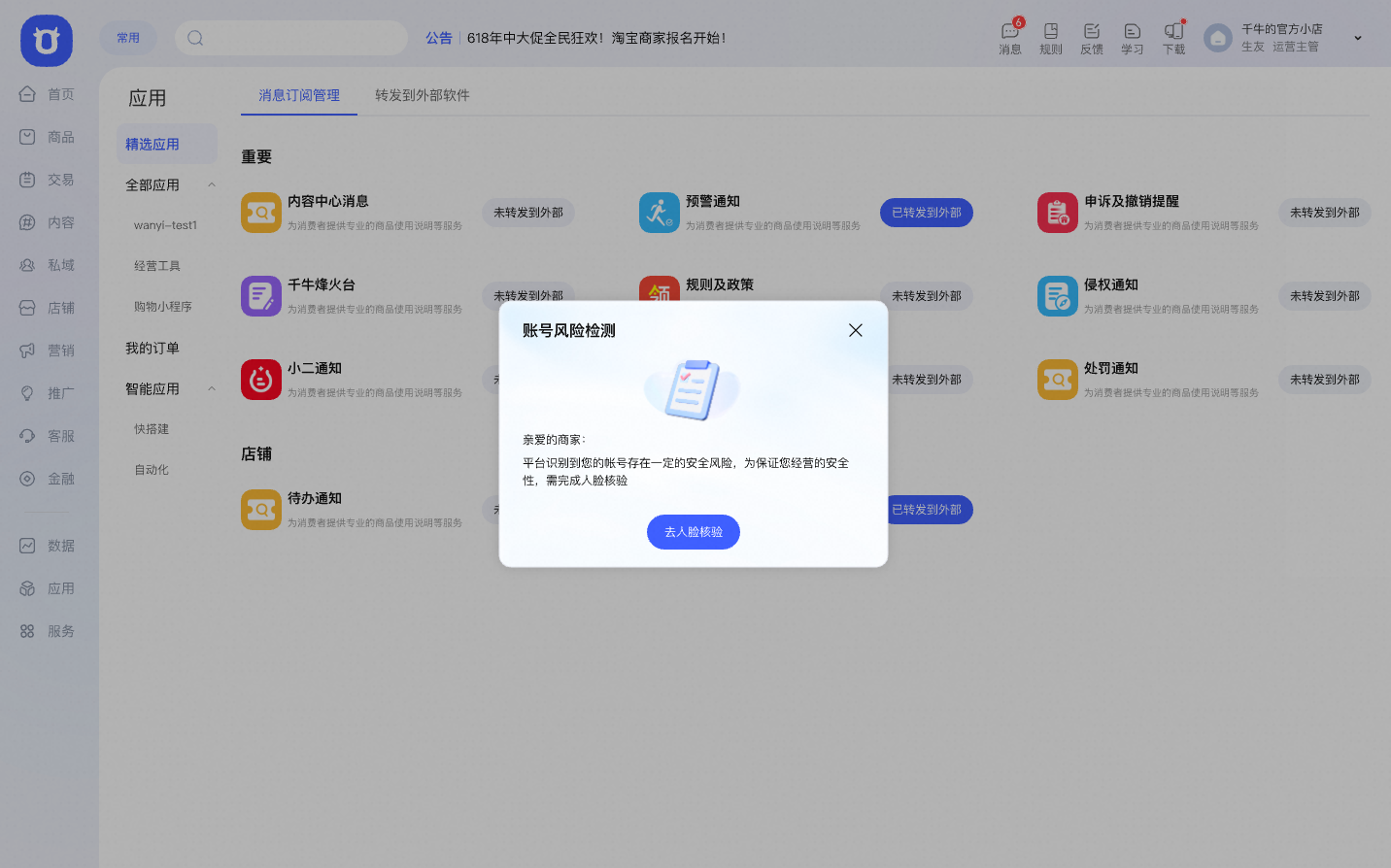Click the 常用 button in header
This screenshot has height=868, width=1391.
[128, 38]
